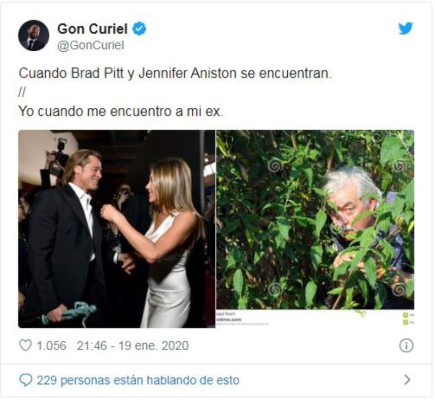Image resolution: width=435 pixels, height=400 pixels.
Task: Select text 'Yo cuando me encuentro a mi ex.'
Action: click(121, 111)
